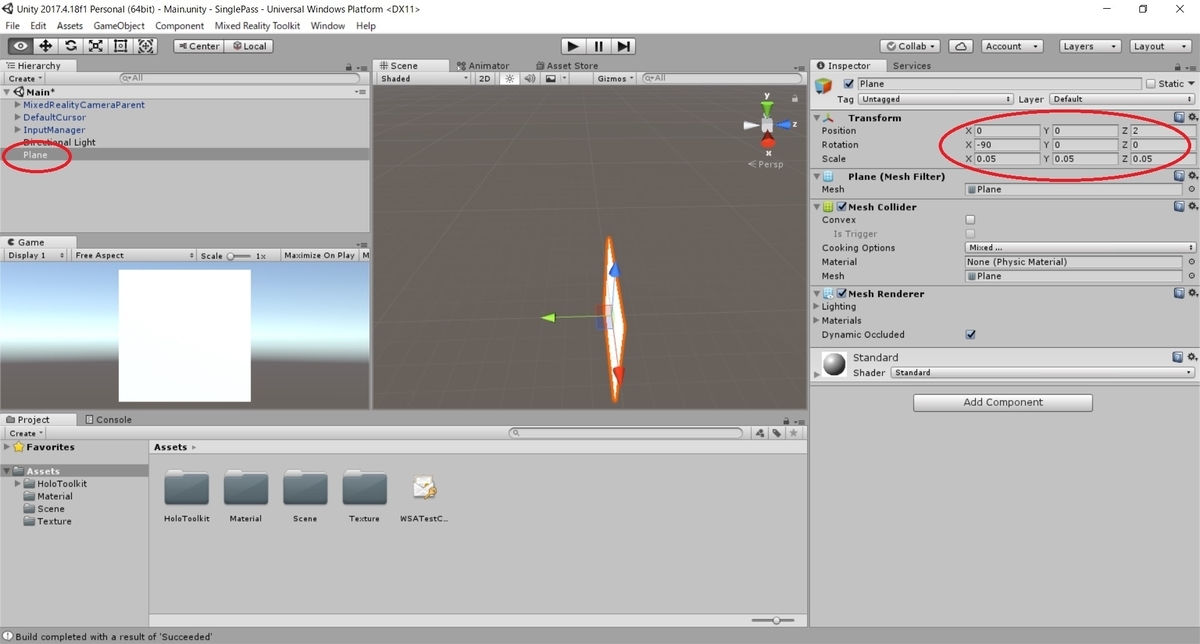Open scene effects image icon

point(550,78)
